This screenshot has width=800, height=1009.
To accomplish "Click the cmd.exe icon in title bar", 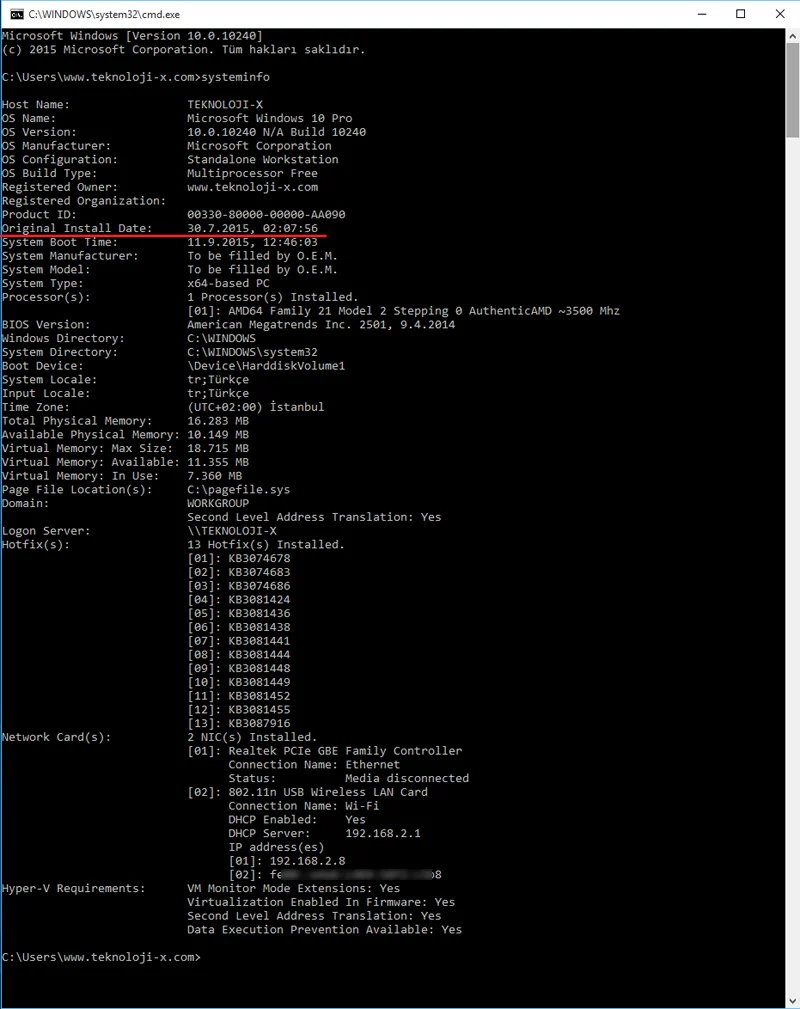I will click(x=16, y=14).
